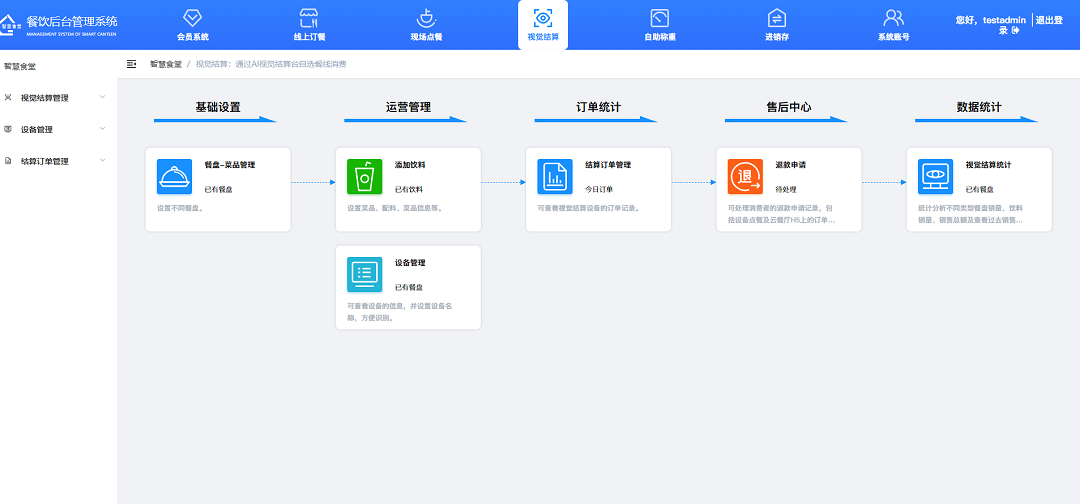Select the active 视觉结算 tab

[543, 25]
